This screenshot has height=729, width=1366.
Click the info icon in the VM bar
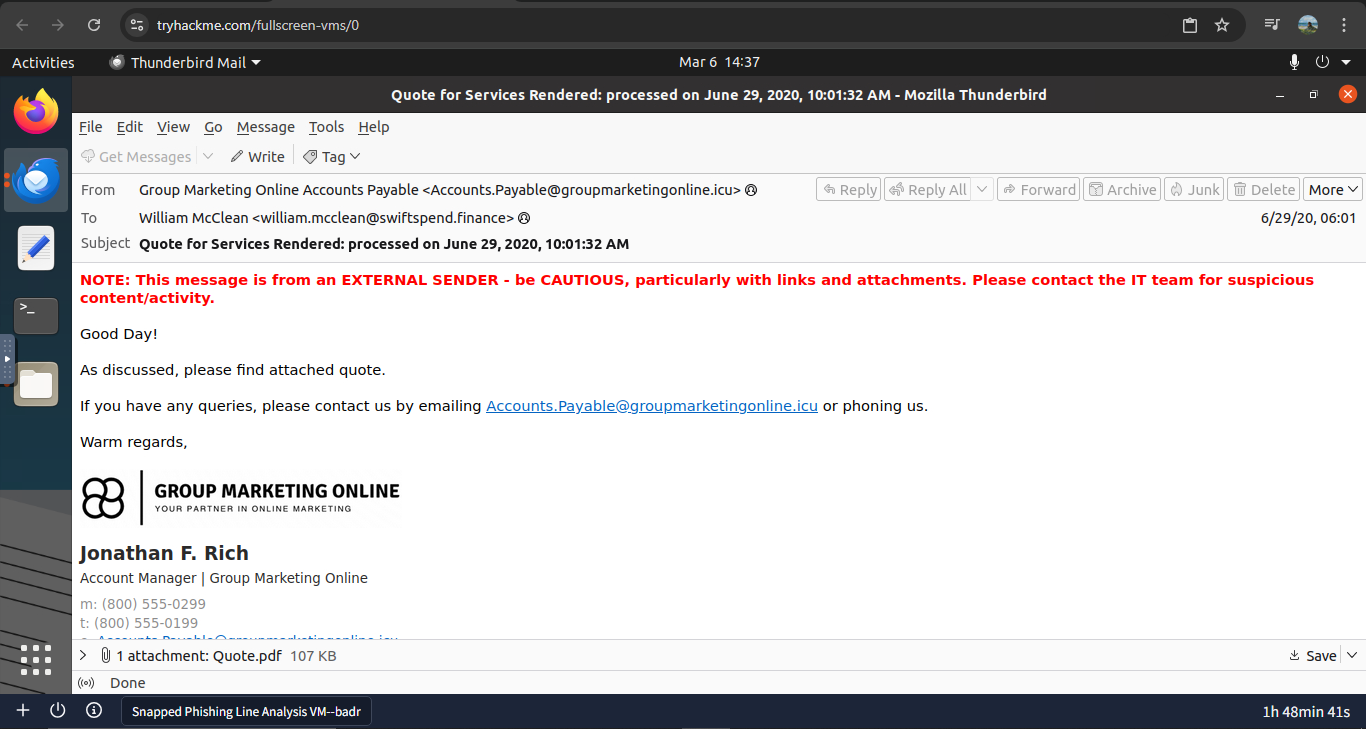point(94,711)
